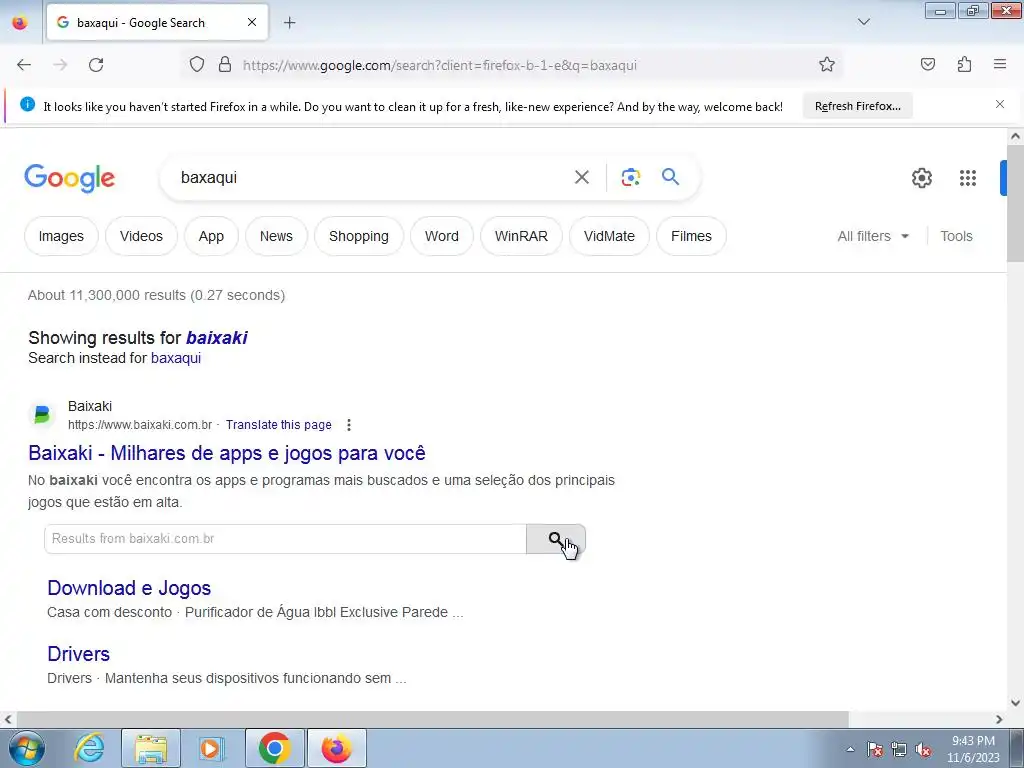Click the network status tray icon
This screenshot has width=1024, height=768.
(x=899, y=749)
